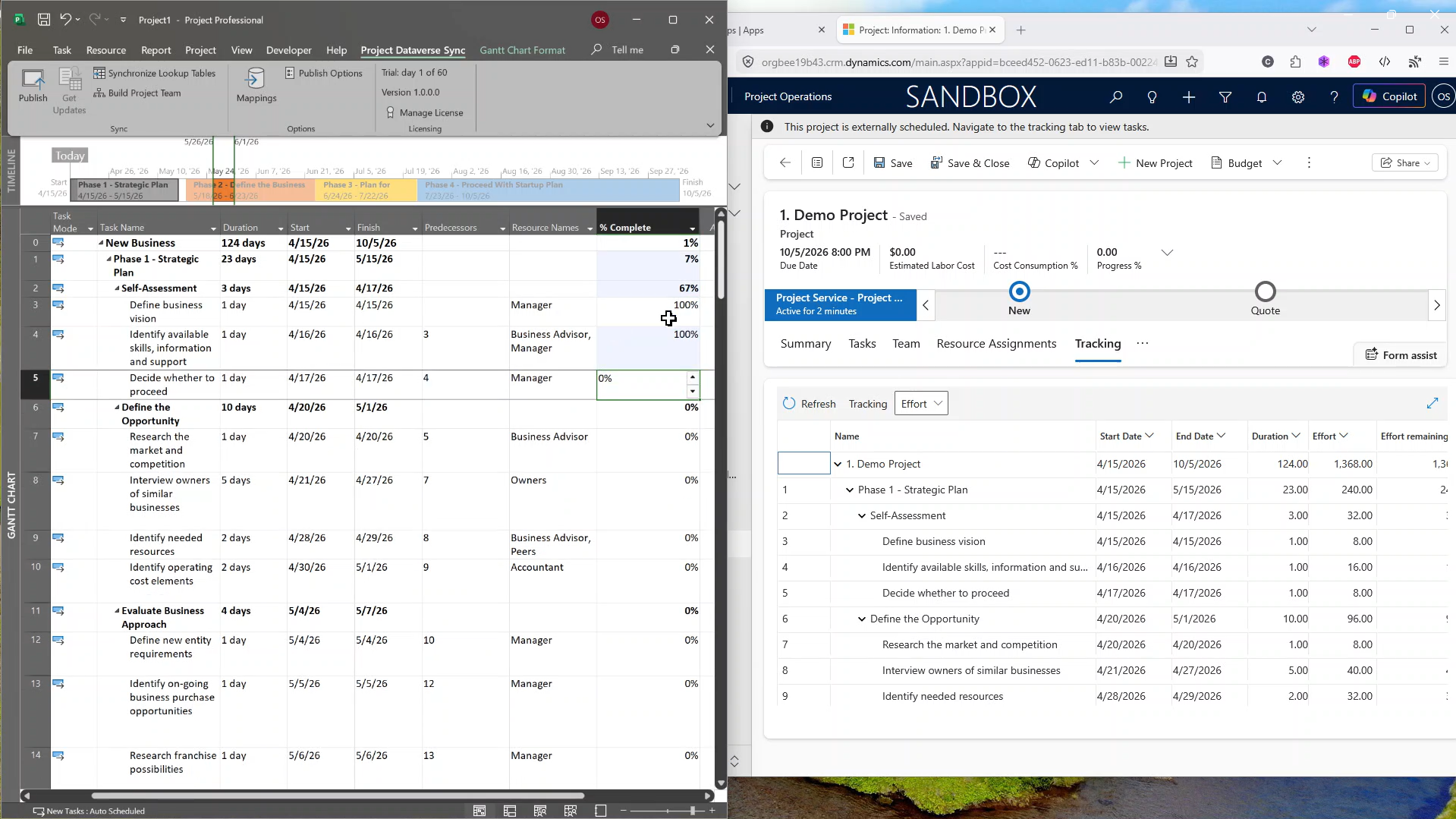Sort by Start Date column chevron
This screenshot has height=819, width=1456.
click(1149, 435)
